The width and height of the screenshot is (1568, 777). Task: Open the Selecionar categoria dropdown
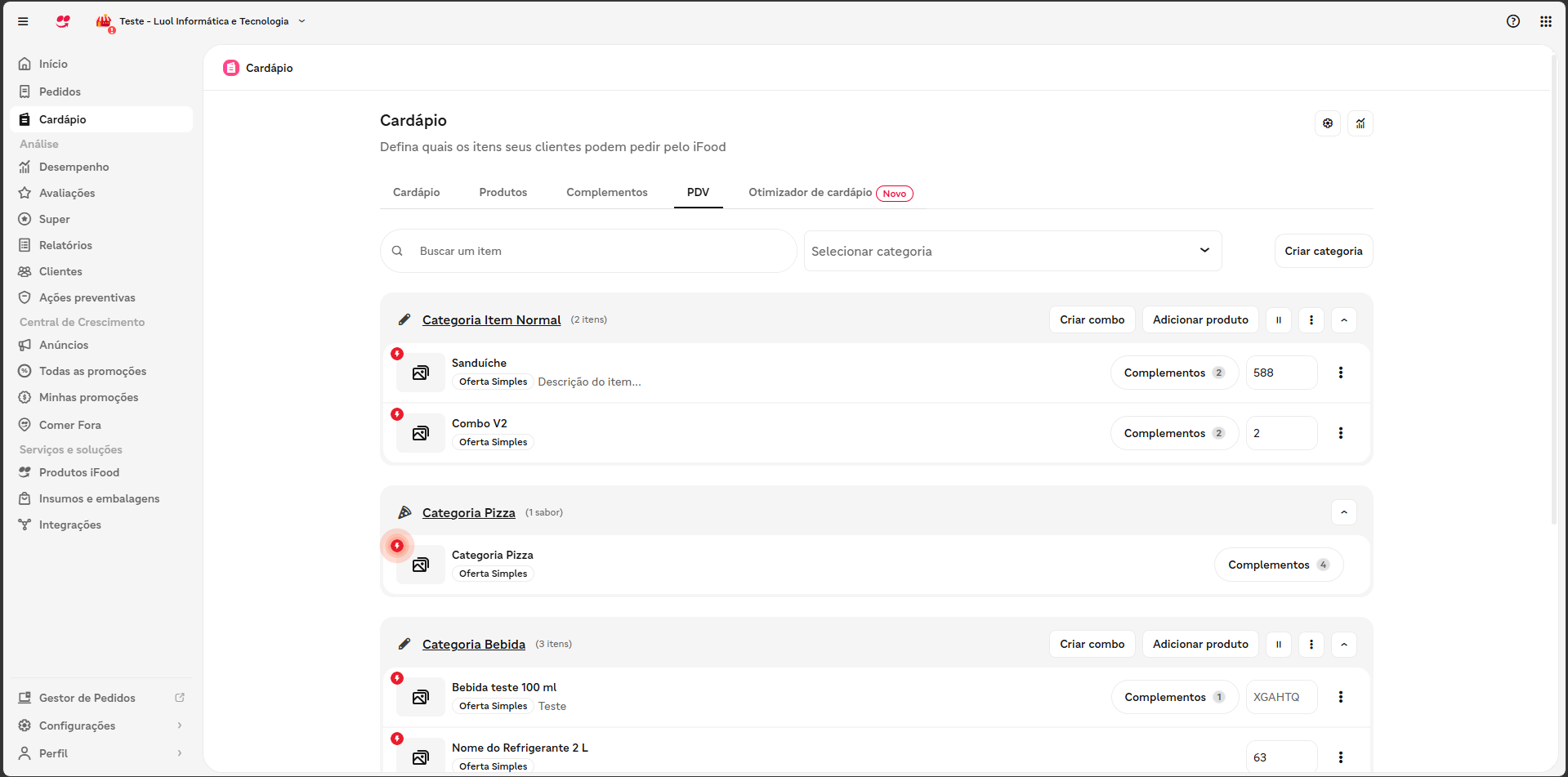(x=1012, y=251)
